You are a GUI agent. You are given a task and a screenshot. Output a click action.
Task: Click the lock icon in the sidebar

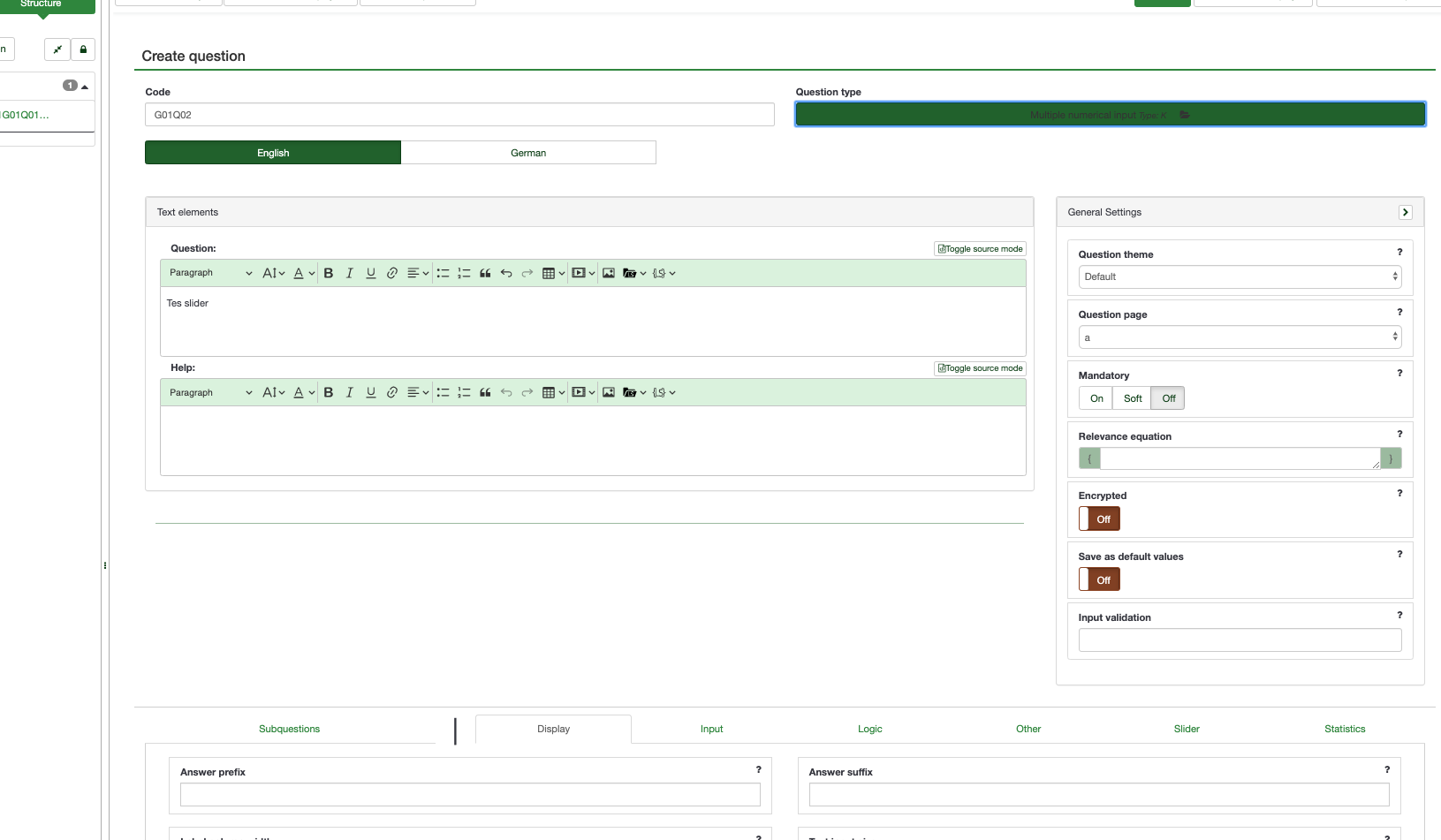pyautogui.click(x=83, y=49)
